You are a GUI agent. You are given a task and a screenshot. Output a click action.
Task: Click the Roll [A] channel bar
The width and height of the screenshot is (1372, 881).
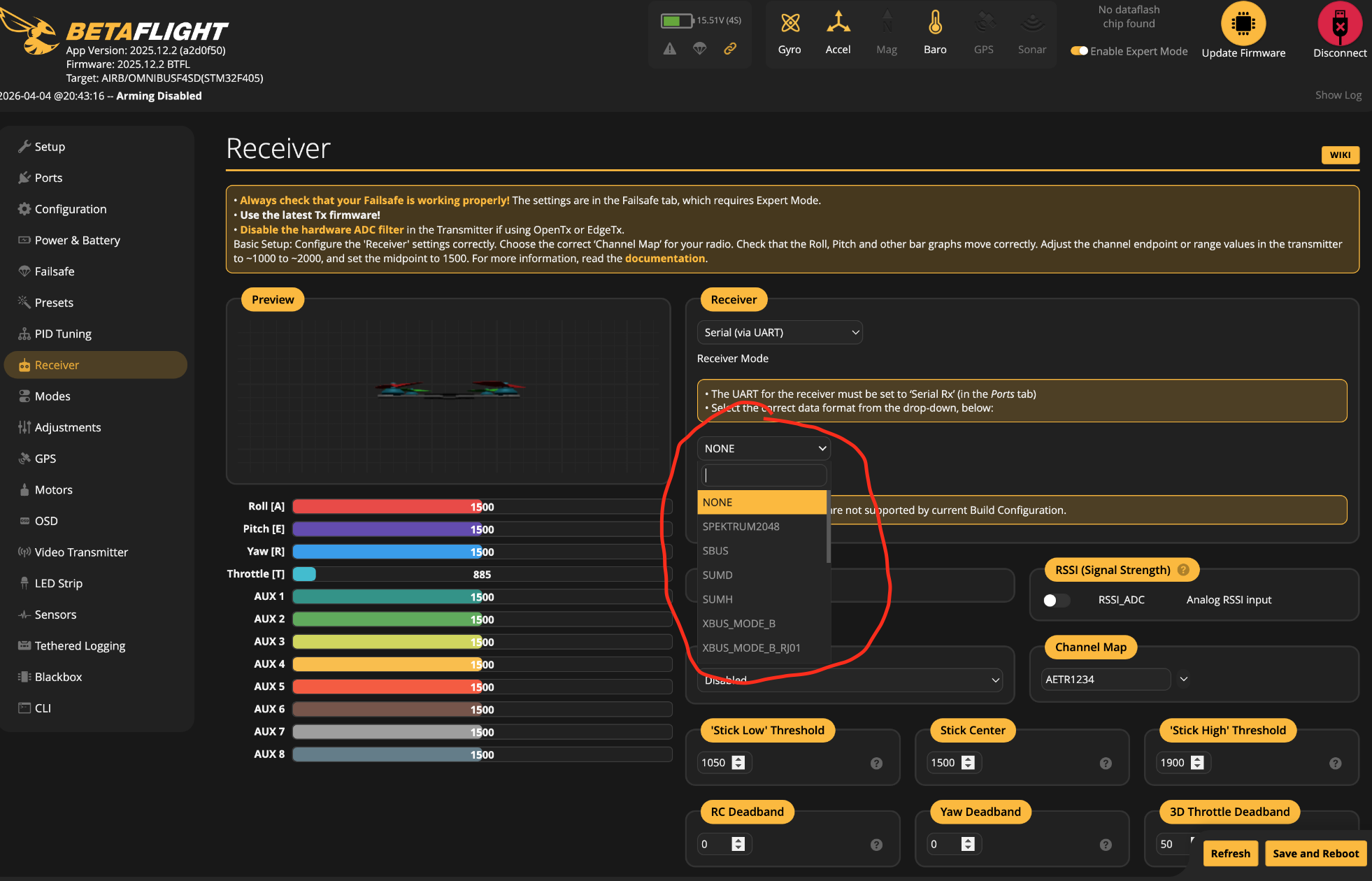point(482,507)
